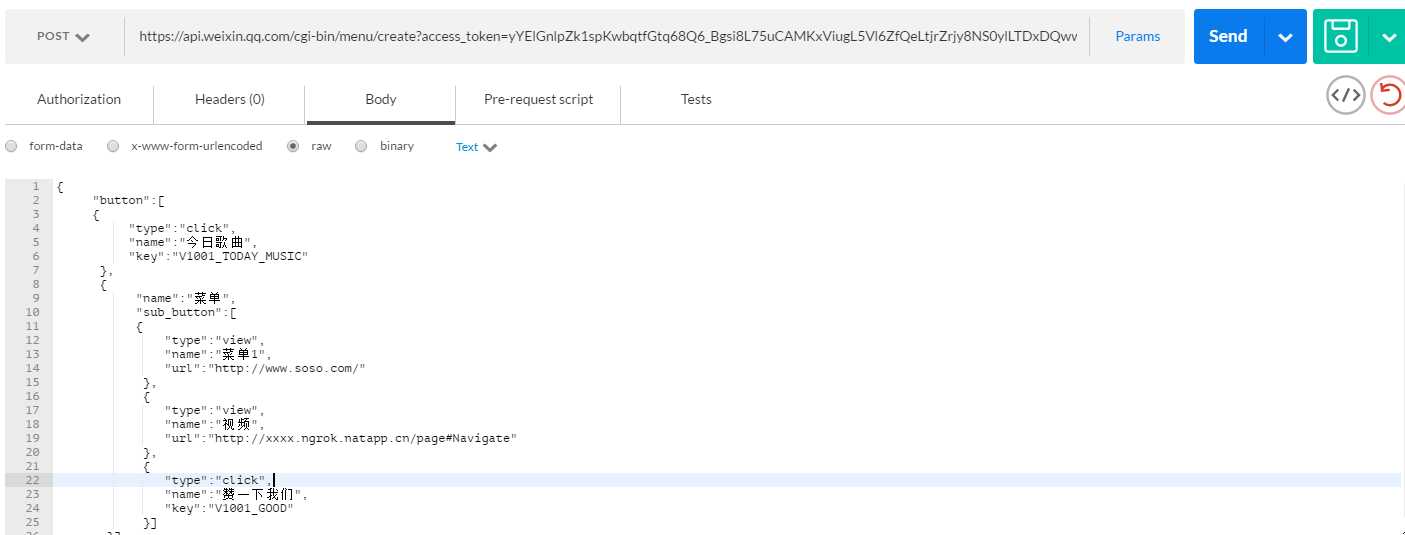Open the POST method dropdown
The image size is (1405, 535).
(x=63, y=36)
